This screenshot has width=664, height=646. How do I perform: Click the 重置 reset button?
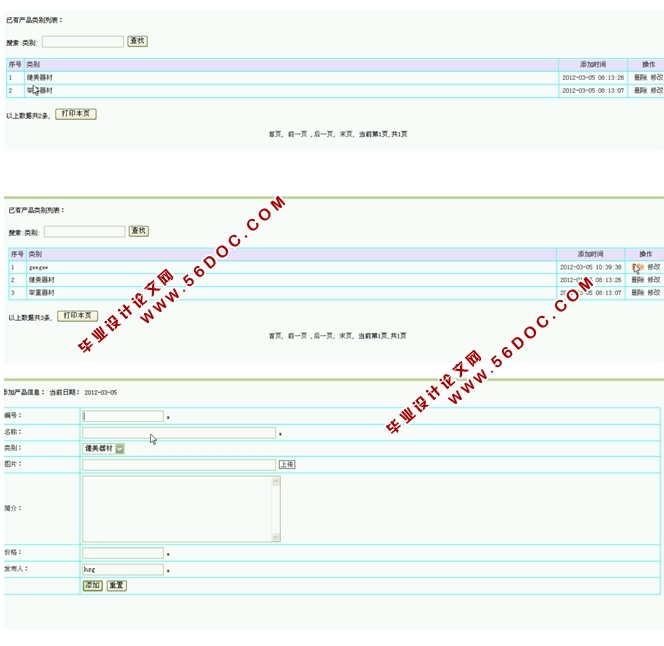click(116, 585)
